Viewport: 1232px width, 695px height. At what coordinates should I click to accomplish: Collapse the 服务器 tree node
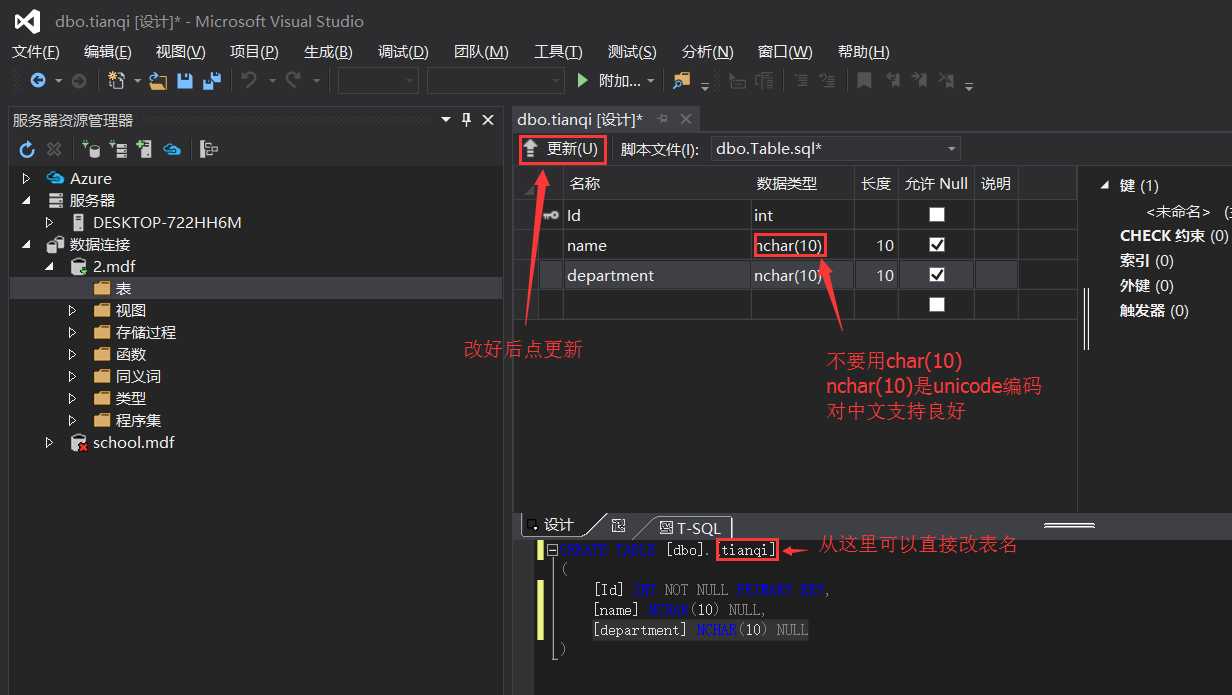click(27, 201)
